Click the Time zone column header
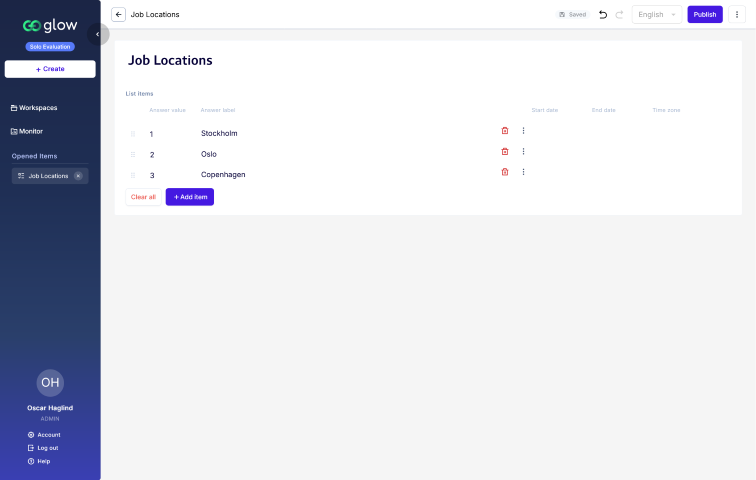Screen dimensions: 756x480 point(666,110)
